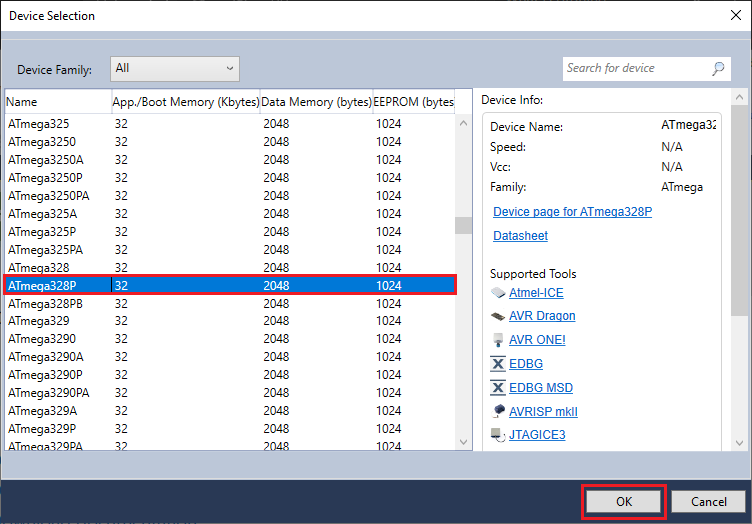This screenshot has width=752, height=524.
Task: Open the AVRISP mkII link
Action: pyautogui.click(x=543, y=411)
